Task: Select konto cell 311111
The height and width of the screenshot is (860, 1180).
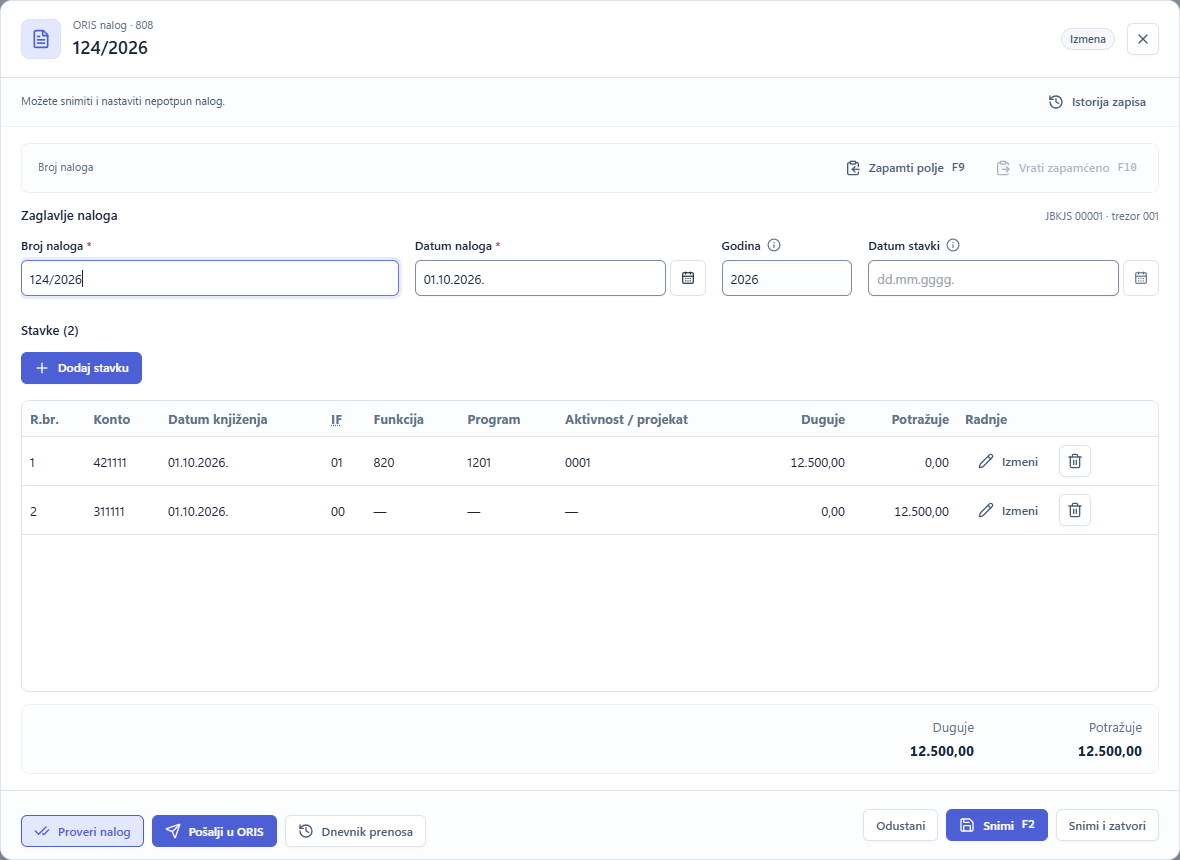Action: point(109,512)
